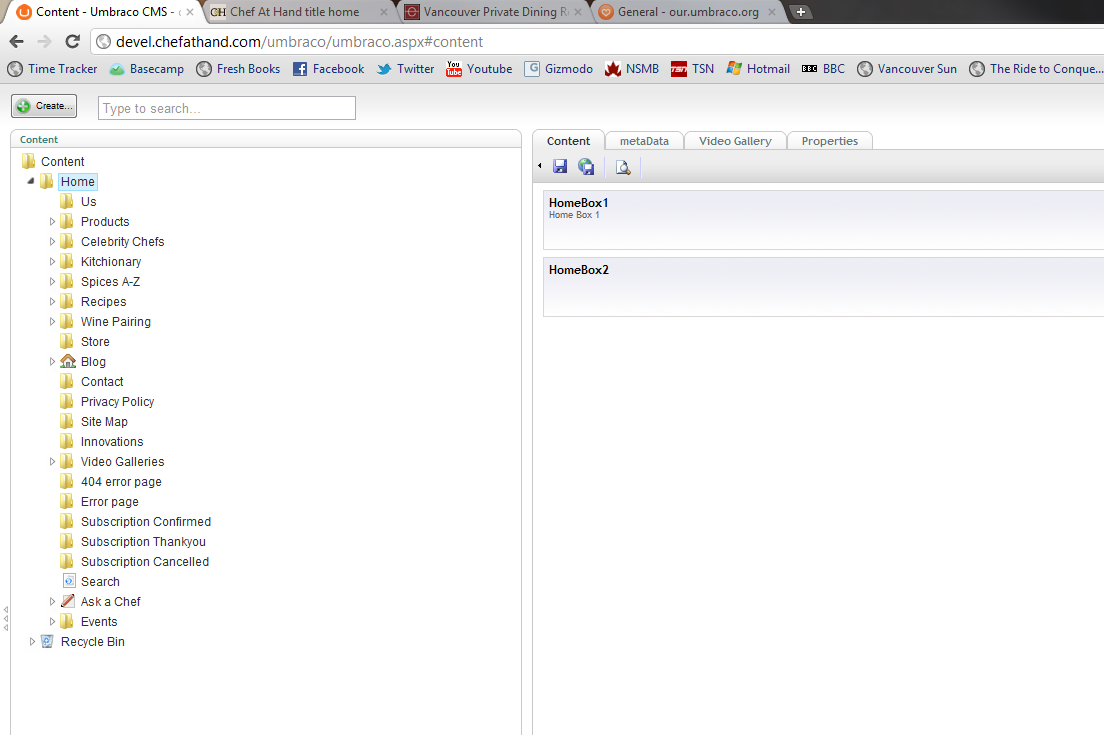Viewport: 1104px width, 735px height.
Task: Click the pencil icon beside Ask a Chef
Action: coord(68,601)
